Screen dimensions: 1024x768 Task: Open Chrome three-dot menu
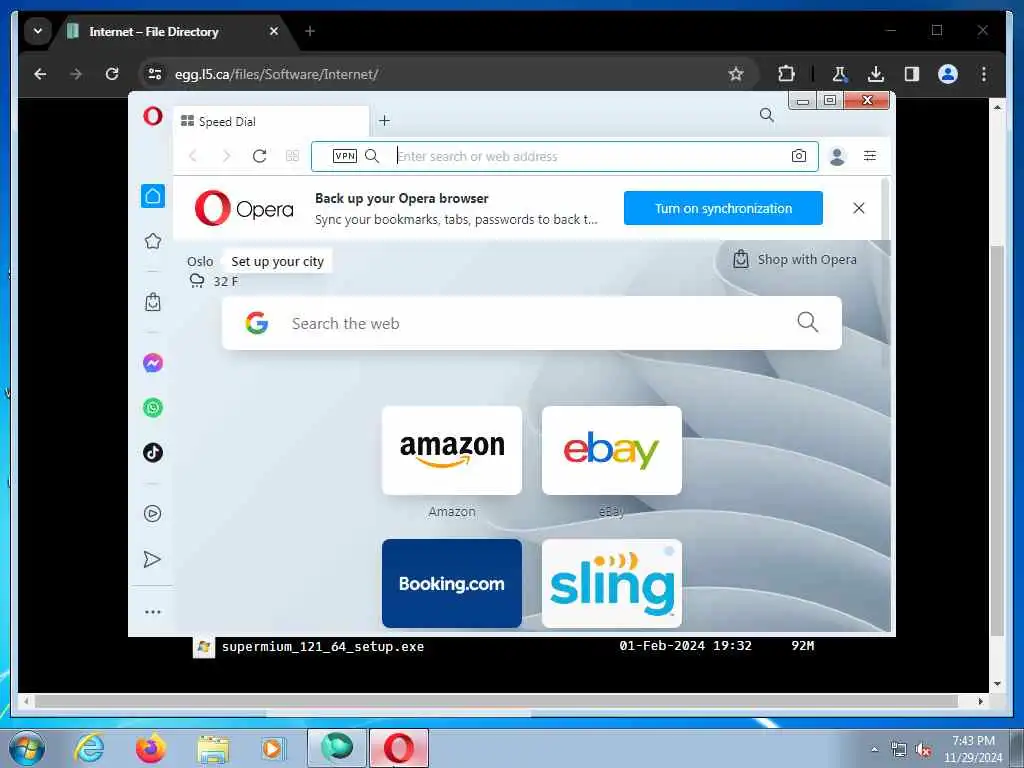[984, 74]
